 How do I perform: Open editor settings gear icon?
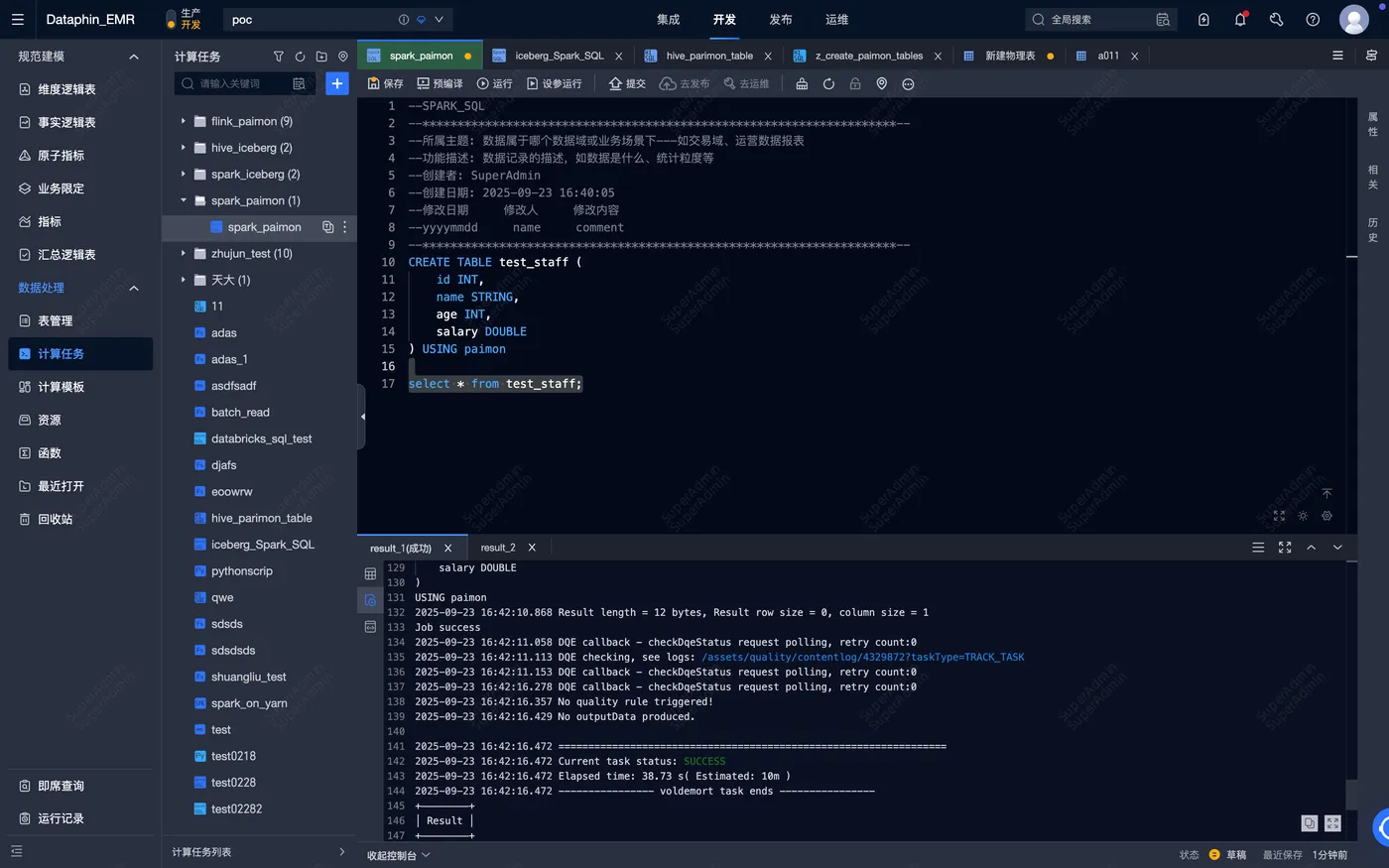point(1326,516)
